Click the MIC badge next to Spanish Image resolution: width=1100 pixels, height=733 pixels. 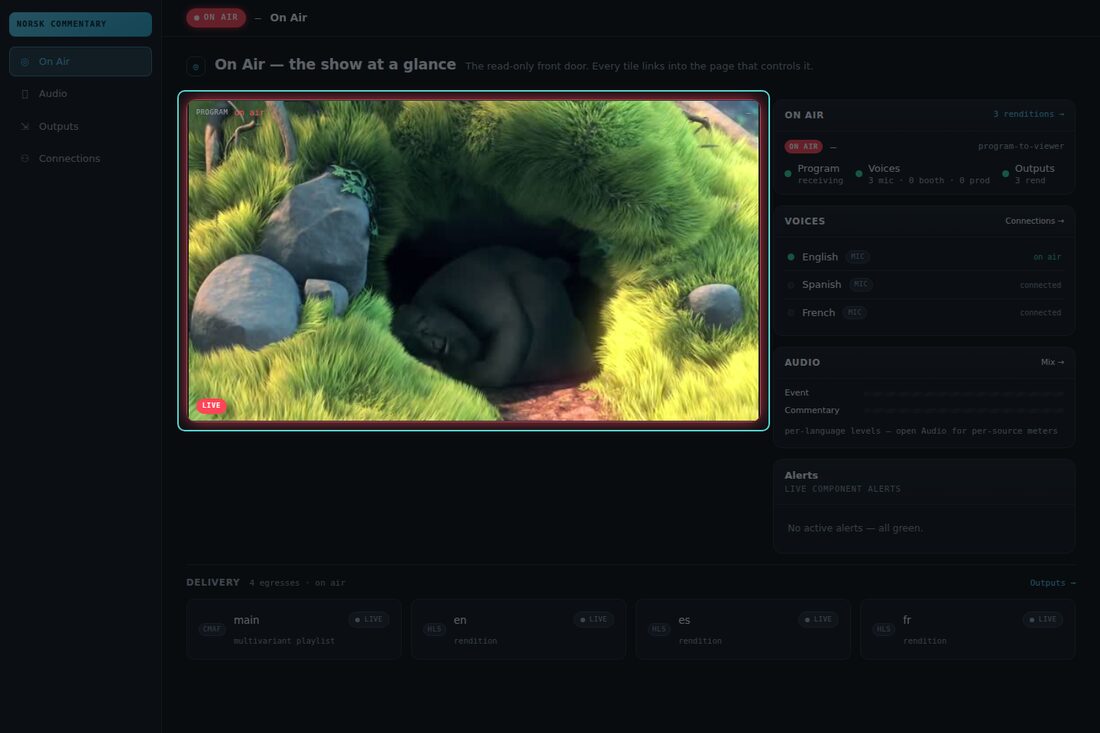click(x=861, y=284)
